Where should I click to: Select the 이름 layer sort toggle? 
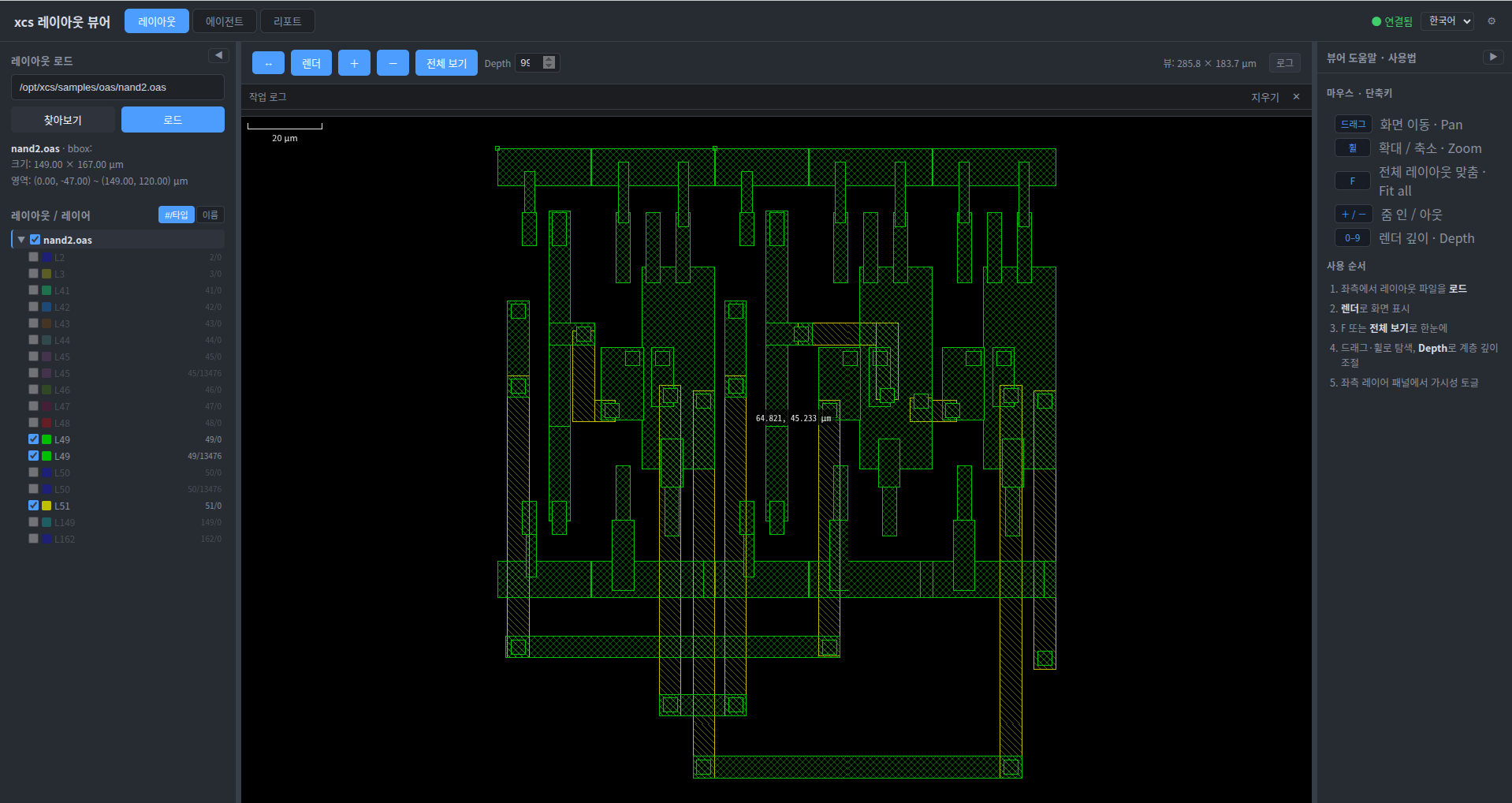click(x=210, y=215)
